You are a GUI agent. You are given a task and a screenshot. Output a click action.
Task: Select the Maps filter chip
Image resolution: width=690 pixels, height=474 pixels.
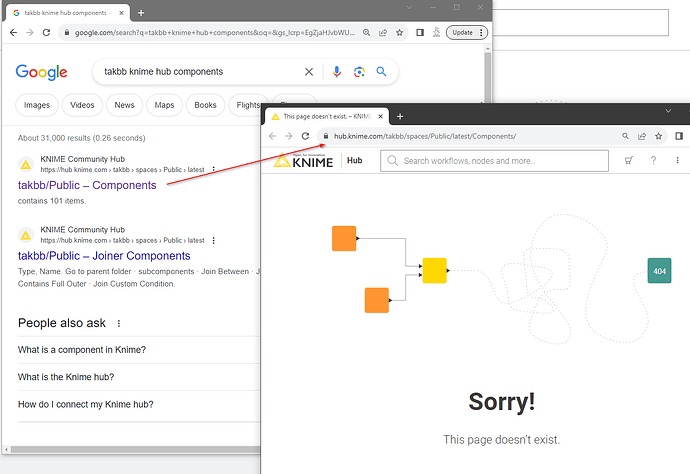[x=164, y=105]
